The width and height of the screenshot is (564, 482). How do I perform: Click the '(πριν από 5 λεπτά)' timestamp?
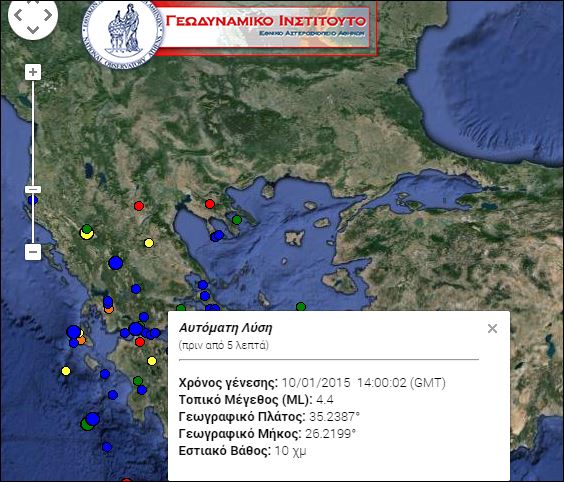click(x=223, y=345)
